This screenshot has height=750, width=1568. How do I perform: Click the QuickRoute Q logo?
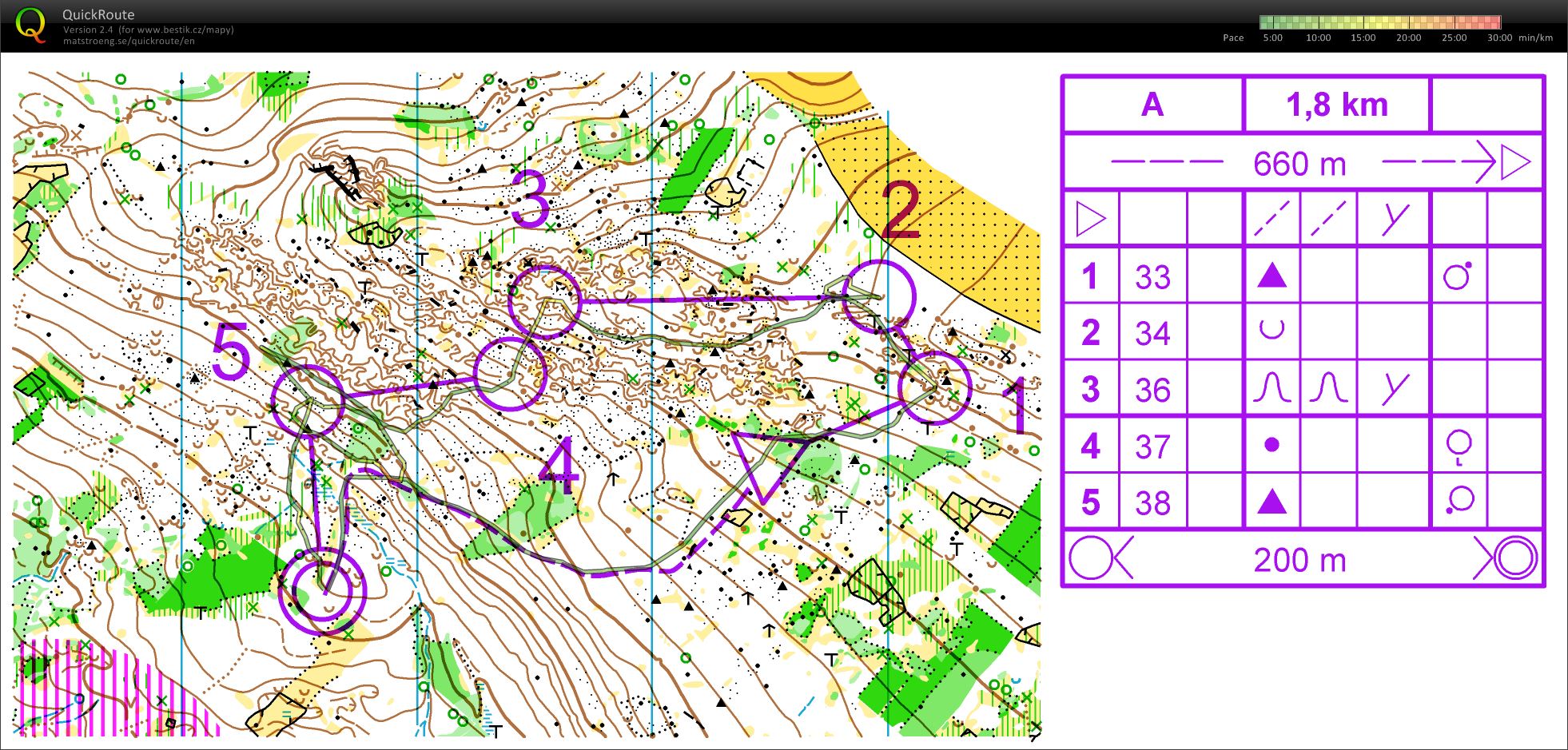pyautogui.click(x=30, y=25)
